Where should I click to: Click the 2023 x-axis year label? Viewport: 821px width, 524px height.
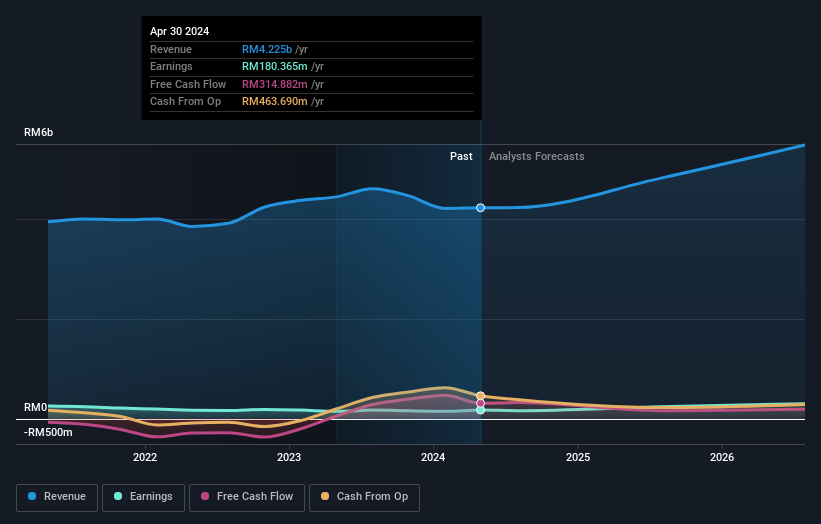coord(289,457)
